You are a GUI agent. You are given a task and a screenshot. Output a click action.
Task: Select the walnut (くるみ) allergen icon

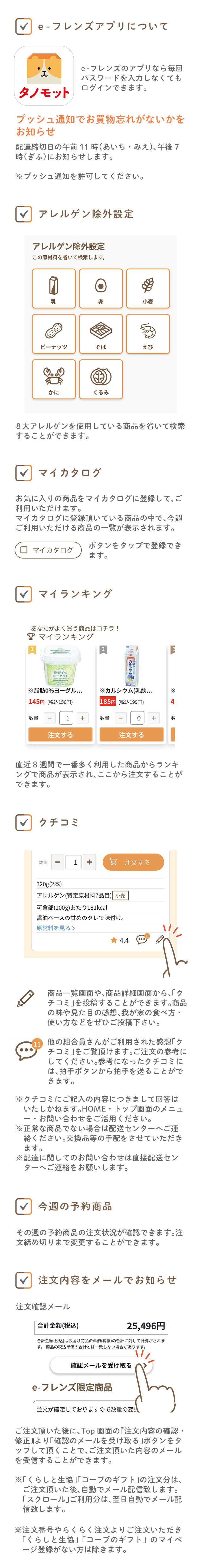pos(101,379)
